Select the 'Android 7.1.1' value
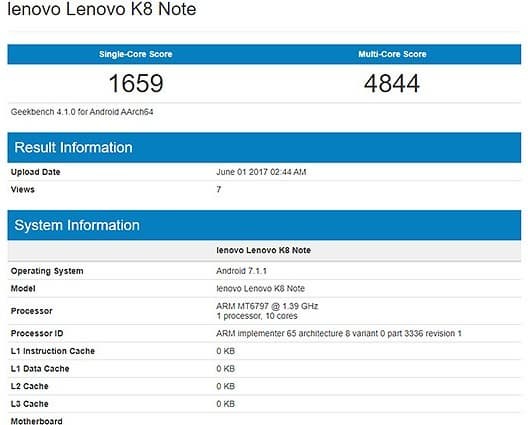The height and width of the screenshot is (425, 528). (241, 271)
